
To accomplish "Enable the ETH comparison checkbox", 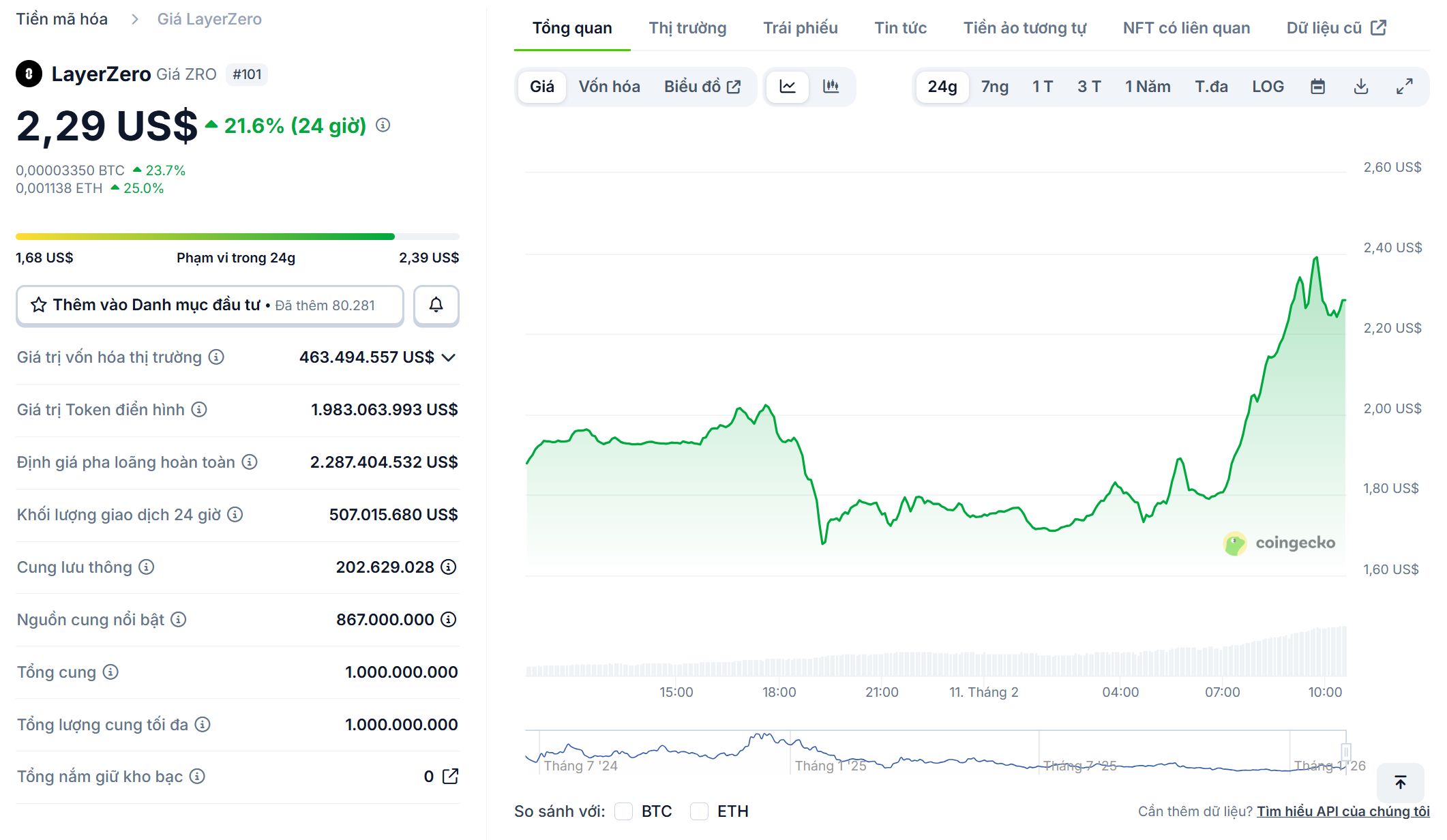I will point(699,811).
